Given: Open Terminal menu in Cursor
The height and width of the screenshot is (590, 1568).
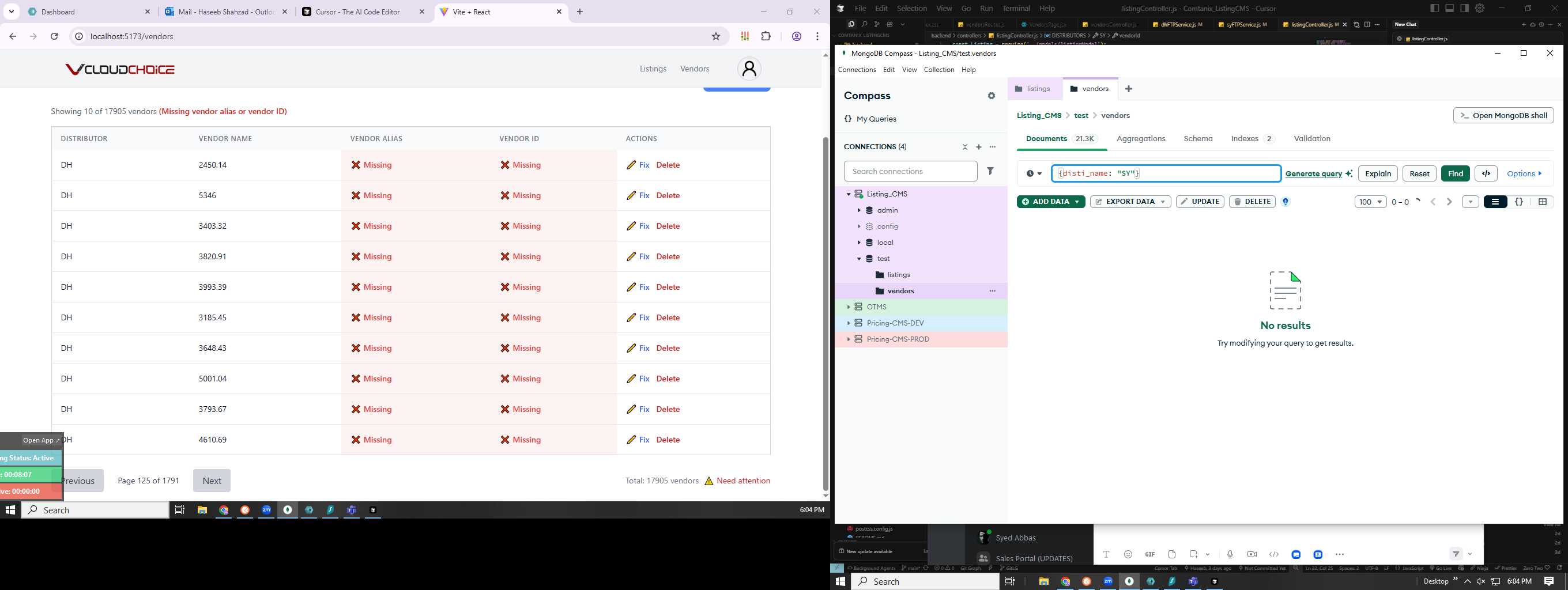Looking at the screenshot, I should pos(1016,9).
